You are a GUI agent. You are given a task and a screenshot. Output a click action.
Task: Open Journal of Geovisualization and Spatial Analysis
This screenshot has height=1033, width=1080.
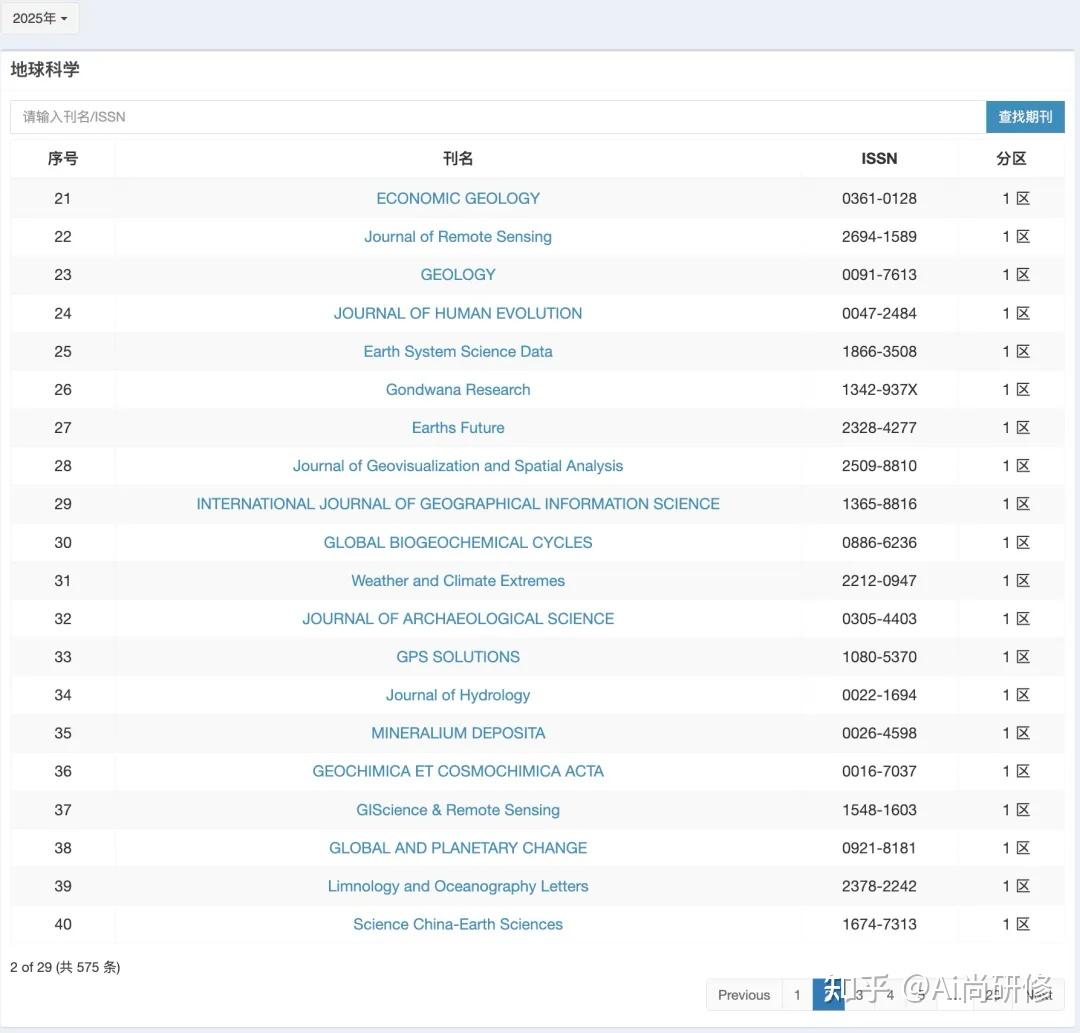[458, 466]
